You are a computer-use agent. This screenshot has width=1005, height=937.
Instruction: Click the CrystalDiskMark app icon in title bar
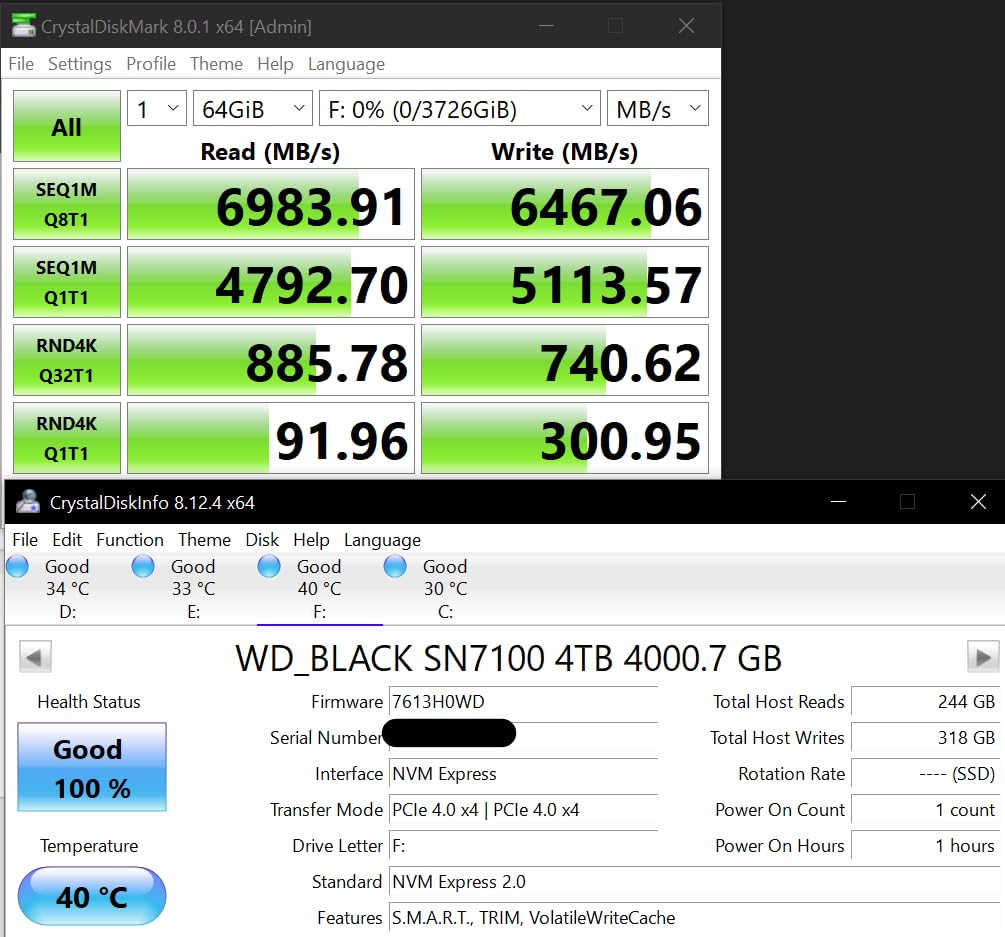point(24,26)
